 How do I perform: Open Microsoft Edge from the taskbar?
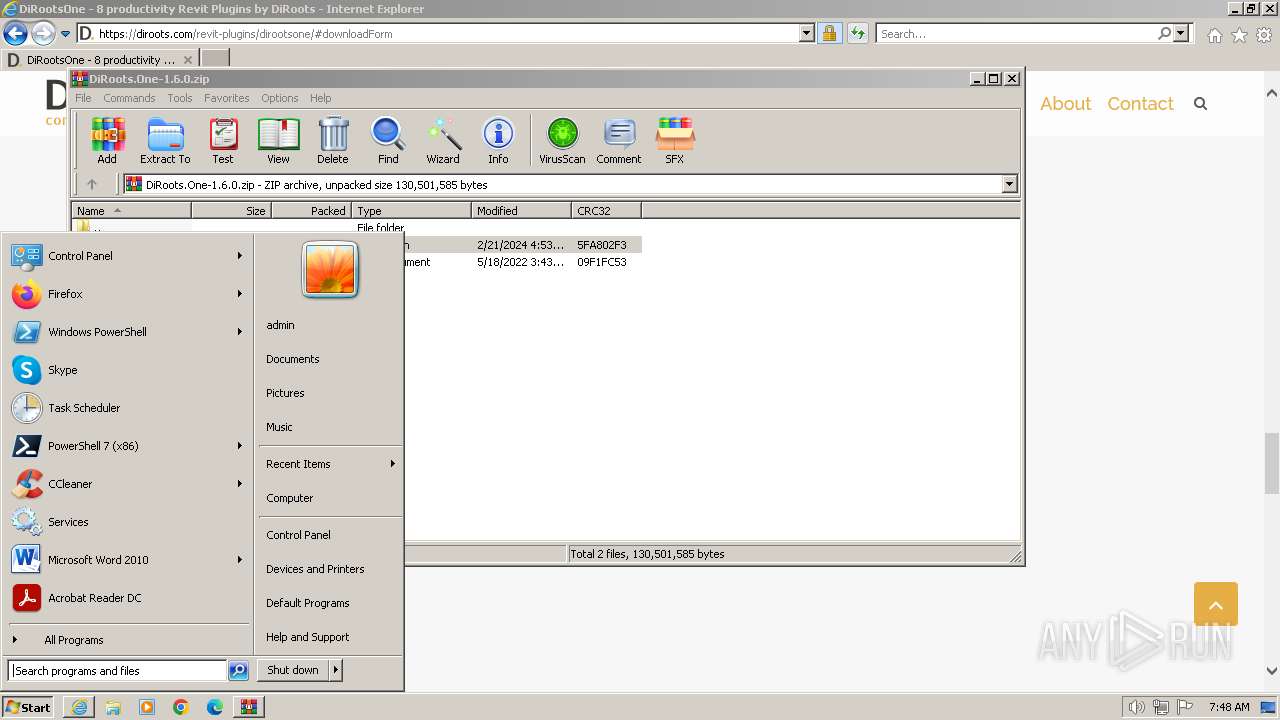[x=215, y=707]
